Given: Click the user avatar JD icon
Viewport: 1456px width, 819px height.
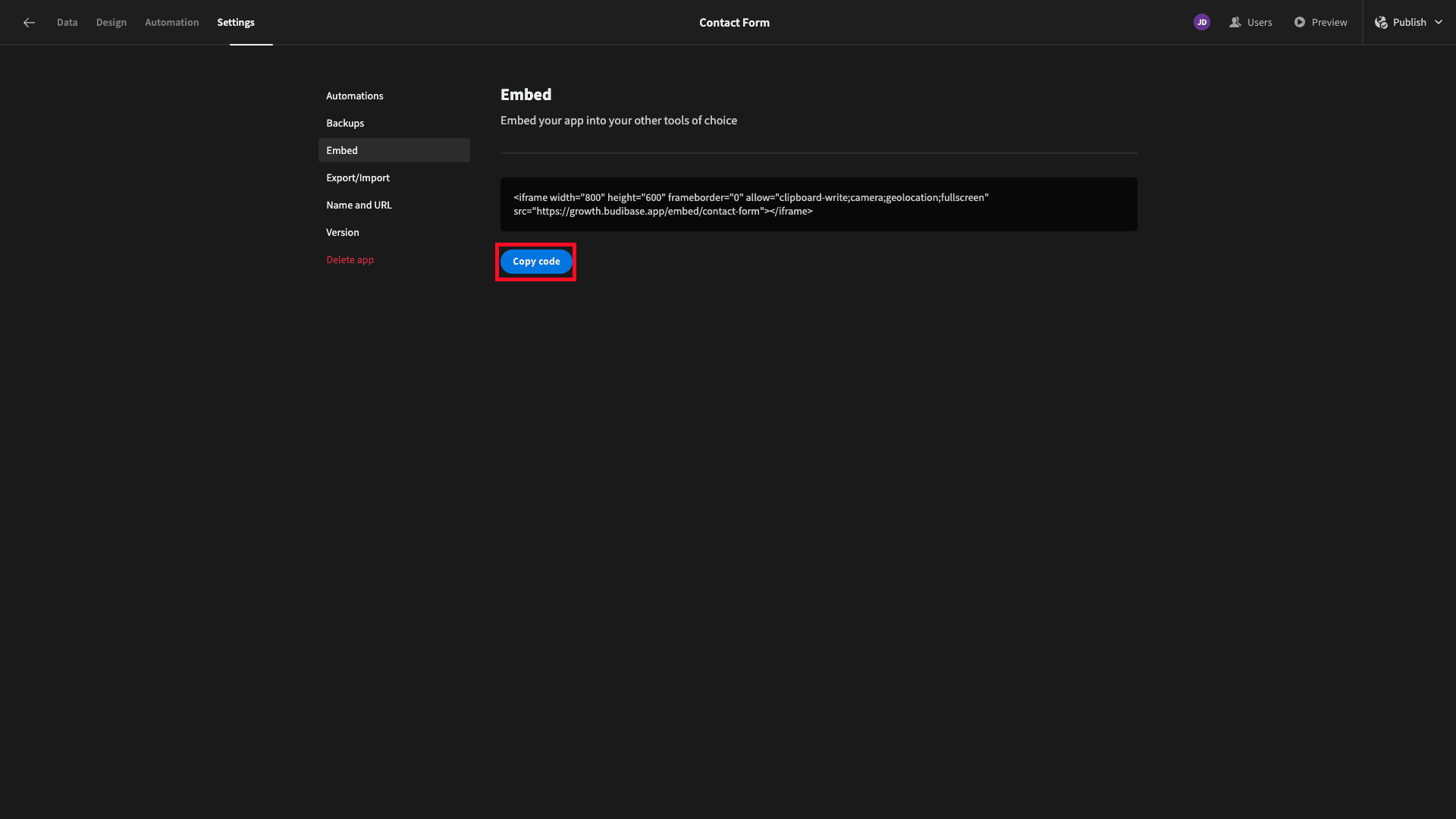Looking at the screenshot, I should 1202,22.
